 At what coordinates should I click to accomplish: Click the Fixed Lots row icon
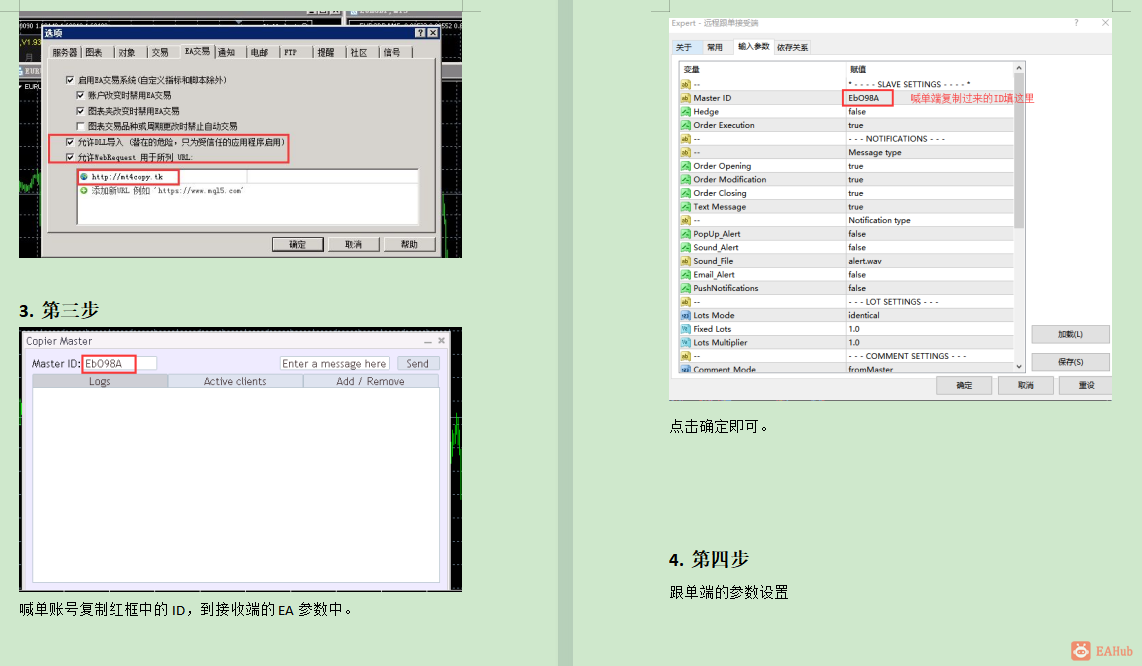pos(685,329)
